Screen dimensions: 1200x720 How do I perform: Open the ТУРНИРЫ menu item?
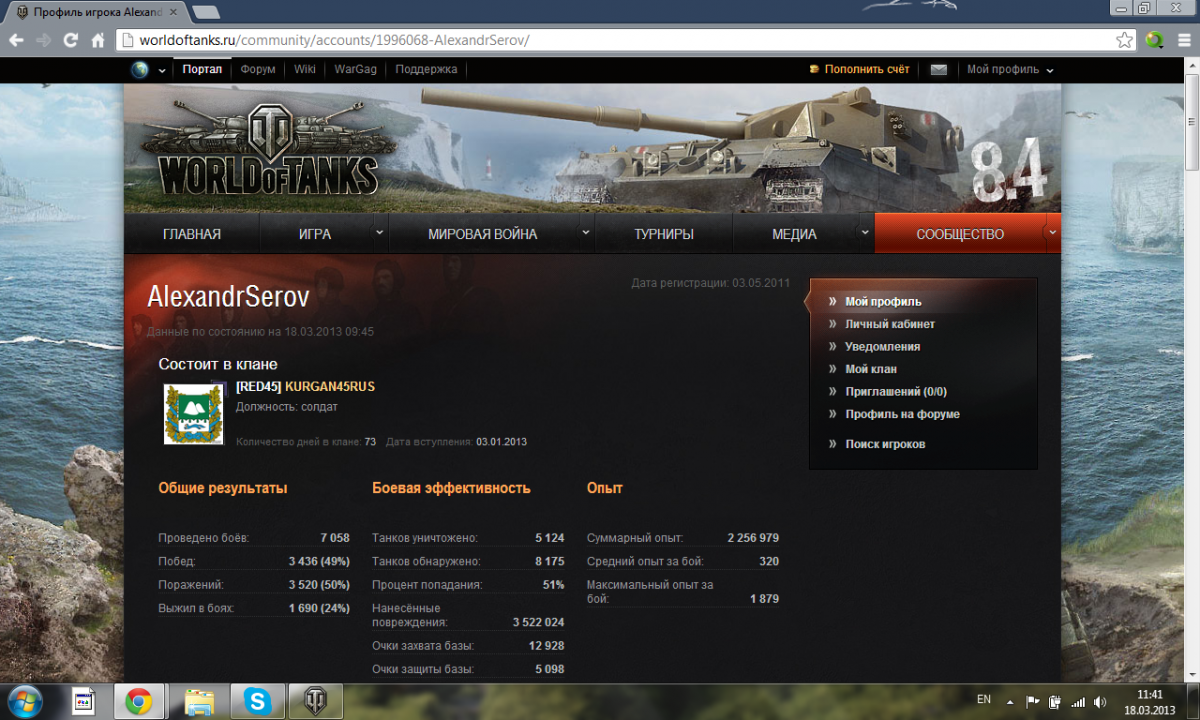tap(664, 234)
